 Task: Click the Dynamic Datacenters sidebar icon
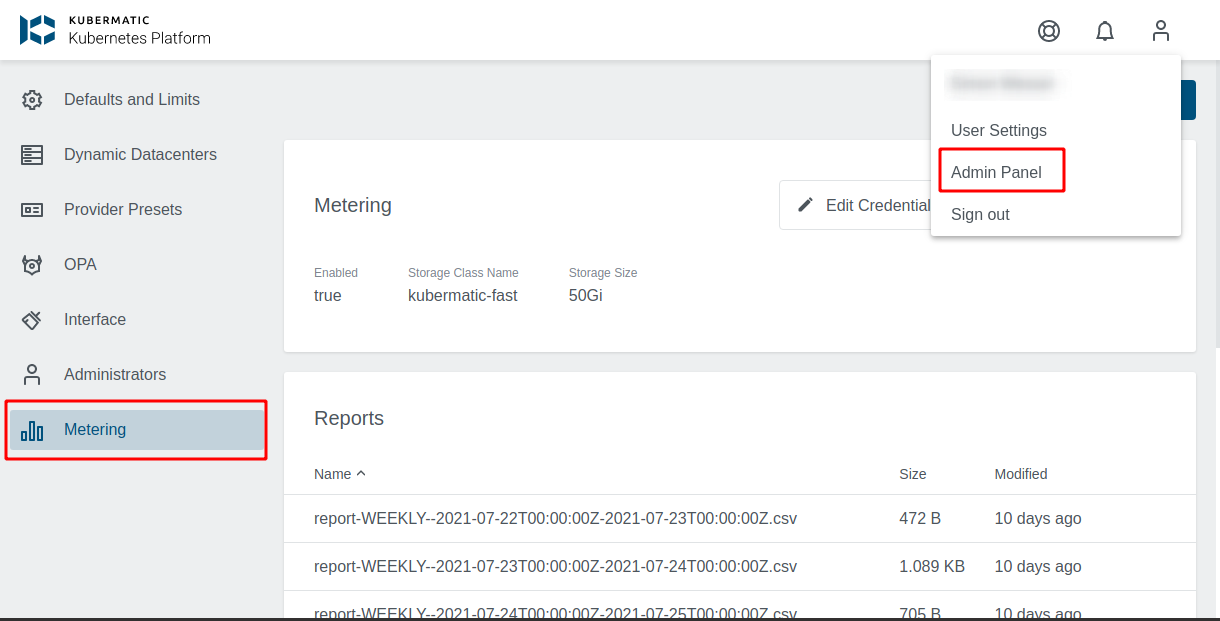(31, 154)
